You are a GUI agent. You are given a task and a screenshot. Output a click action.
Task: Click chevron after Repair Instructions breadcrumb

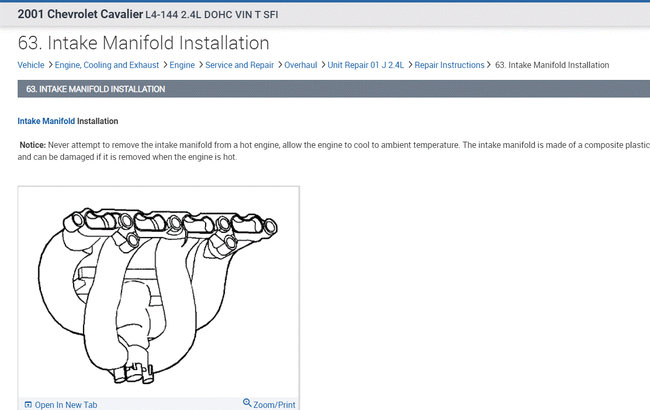pyautogui.click(x=489, y=65)
